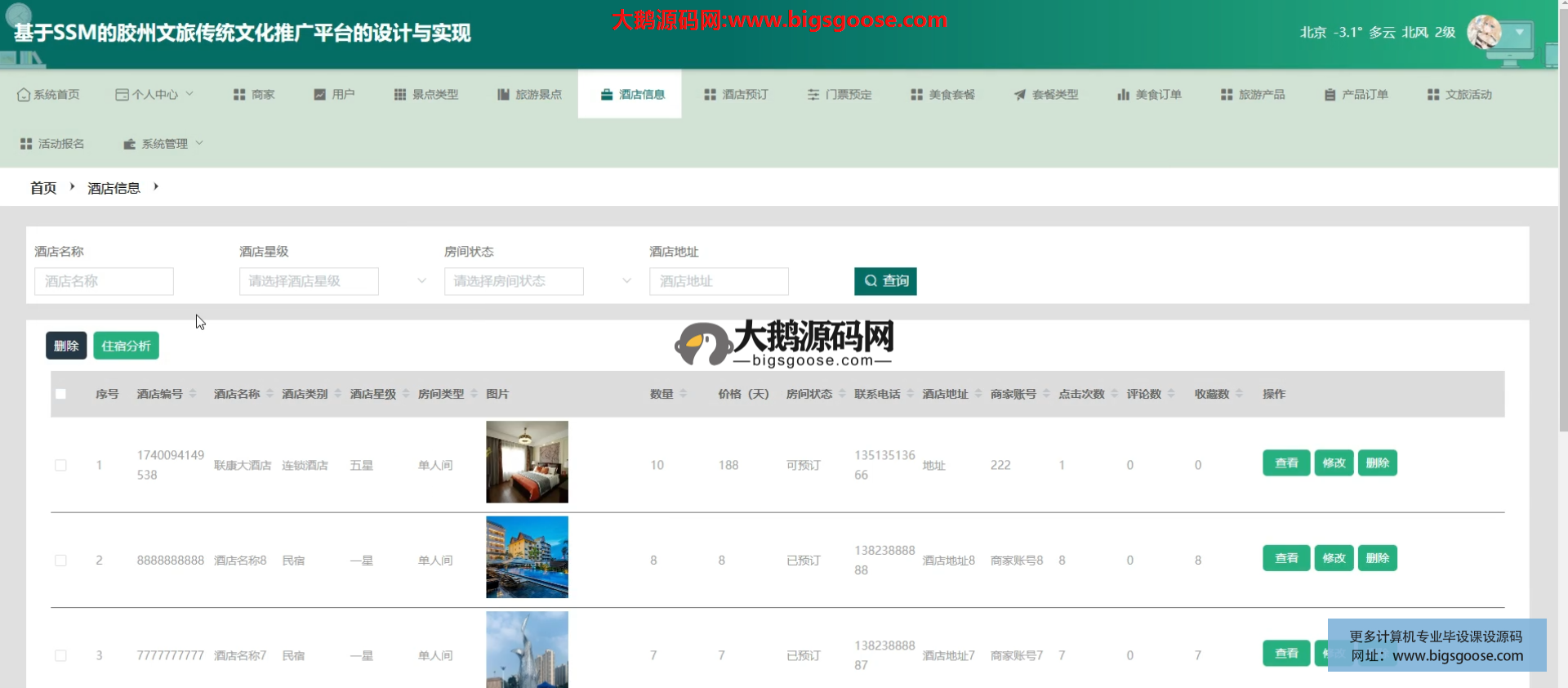Check the checkbox for row 1 联康大酒店

60,465
